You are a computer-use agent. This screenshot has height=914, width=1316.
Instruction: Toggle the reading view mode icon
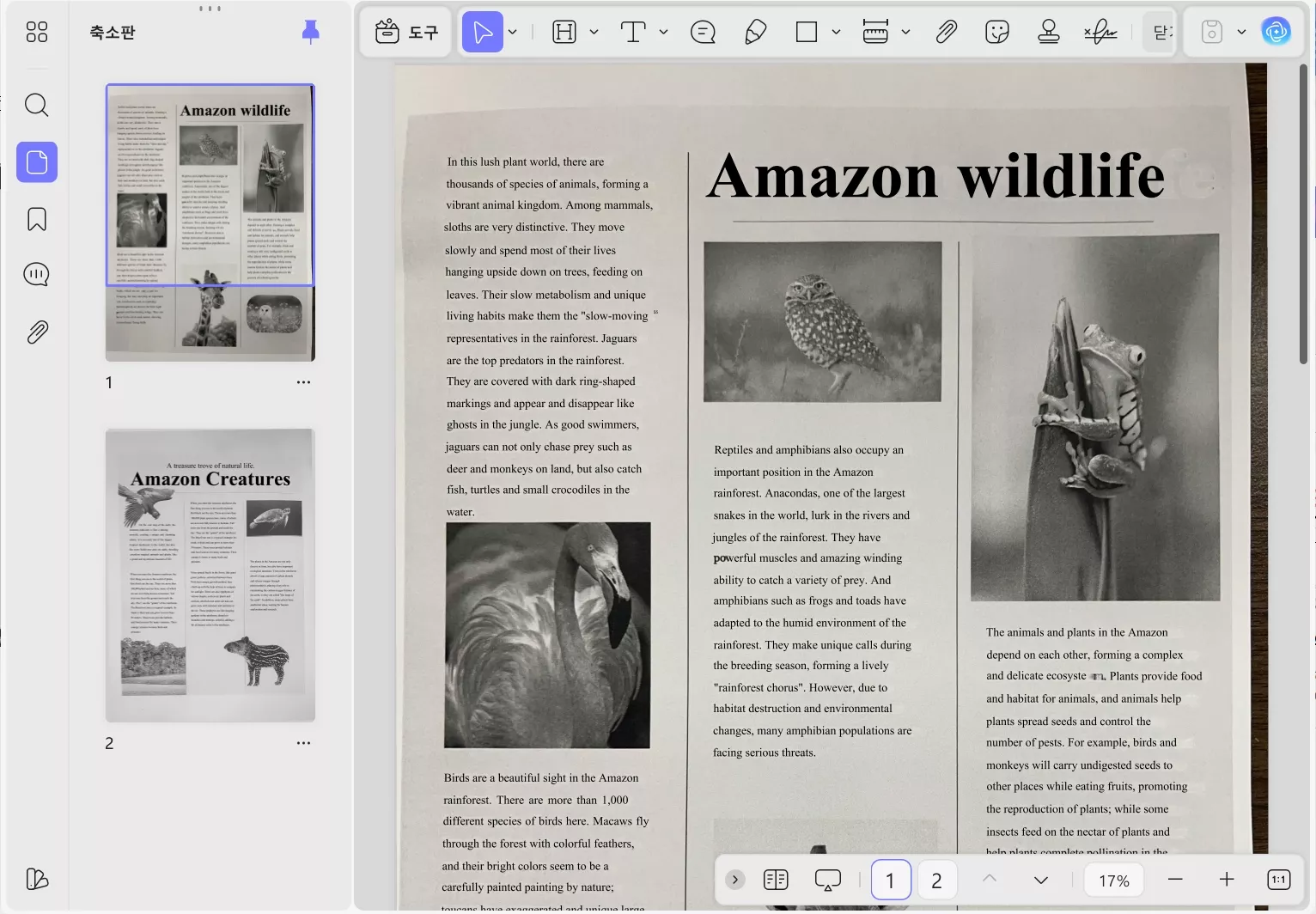pyautogui.click(x=776, y=880)
